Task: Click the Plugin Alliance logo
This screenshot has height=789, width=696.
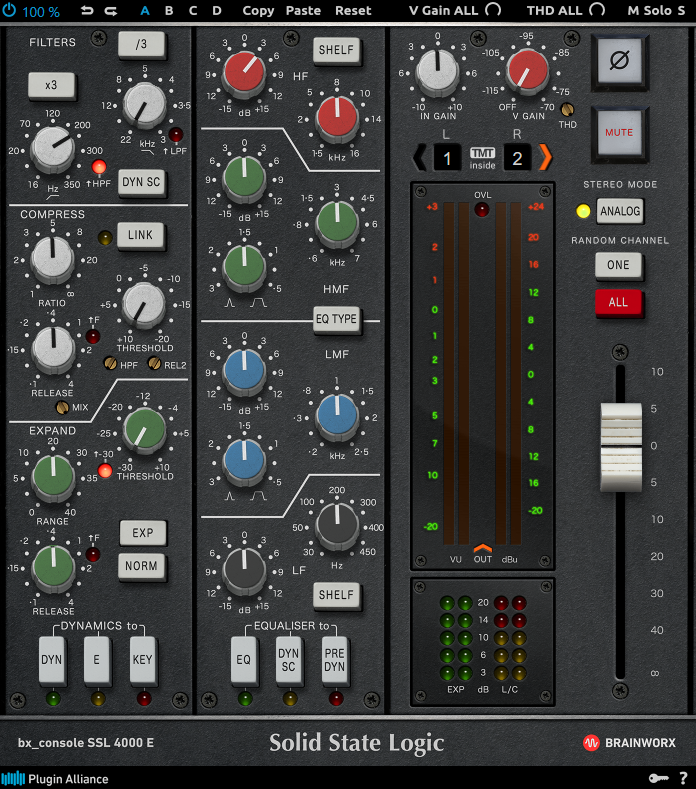Action: (x=55, y=778)
